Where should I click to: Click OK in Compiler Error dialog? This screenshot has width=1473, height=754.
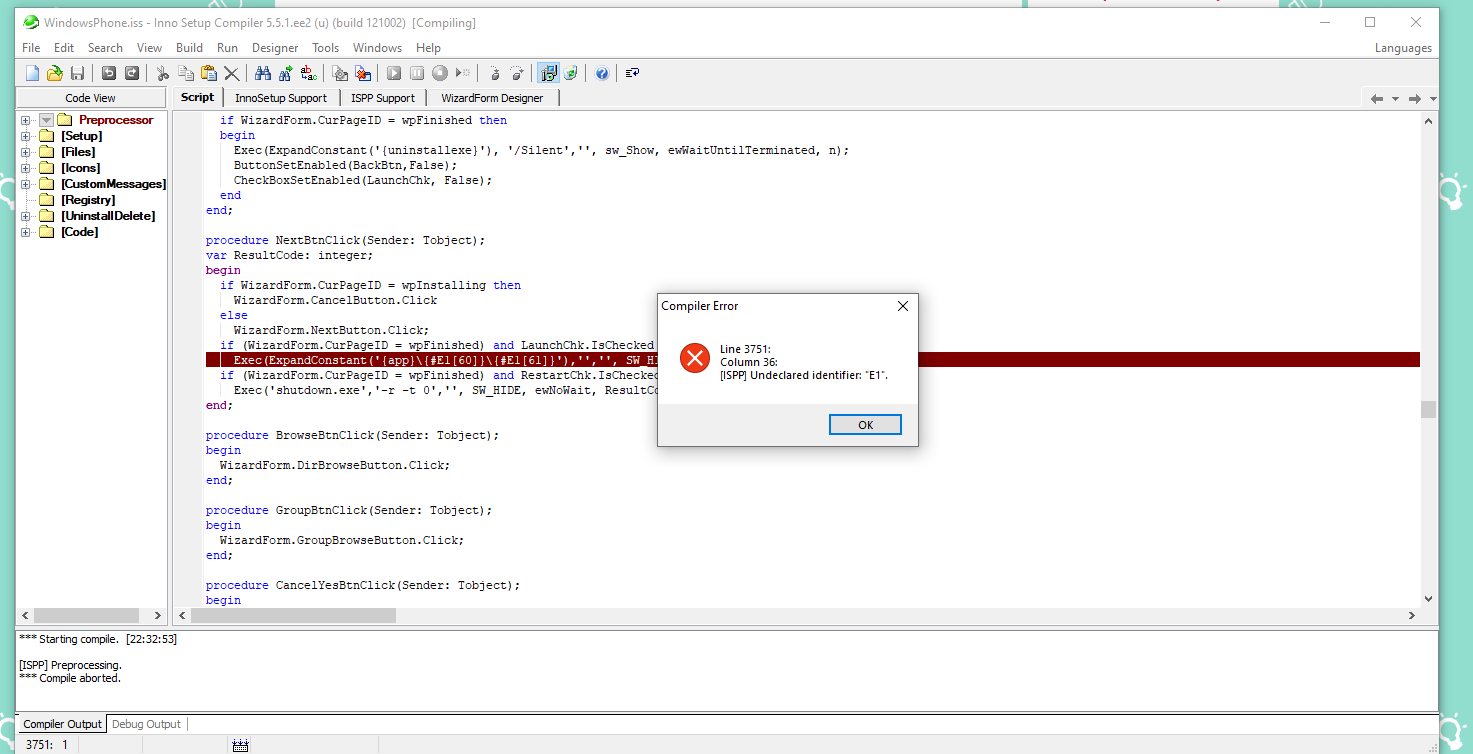click(x=865, y=425)
